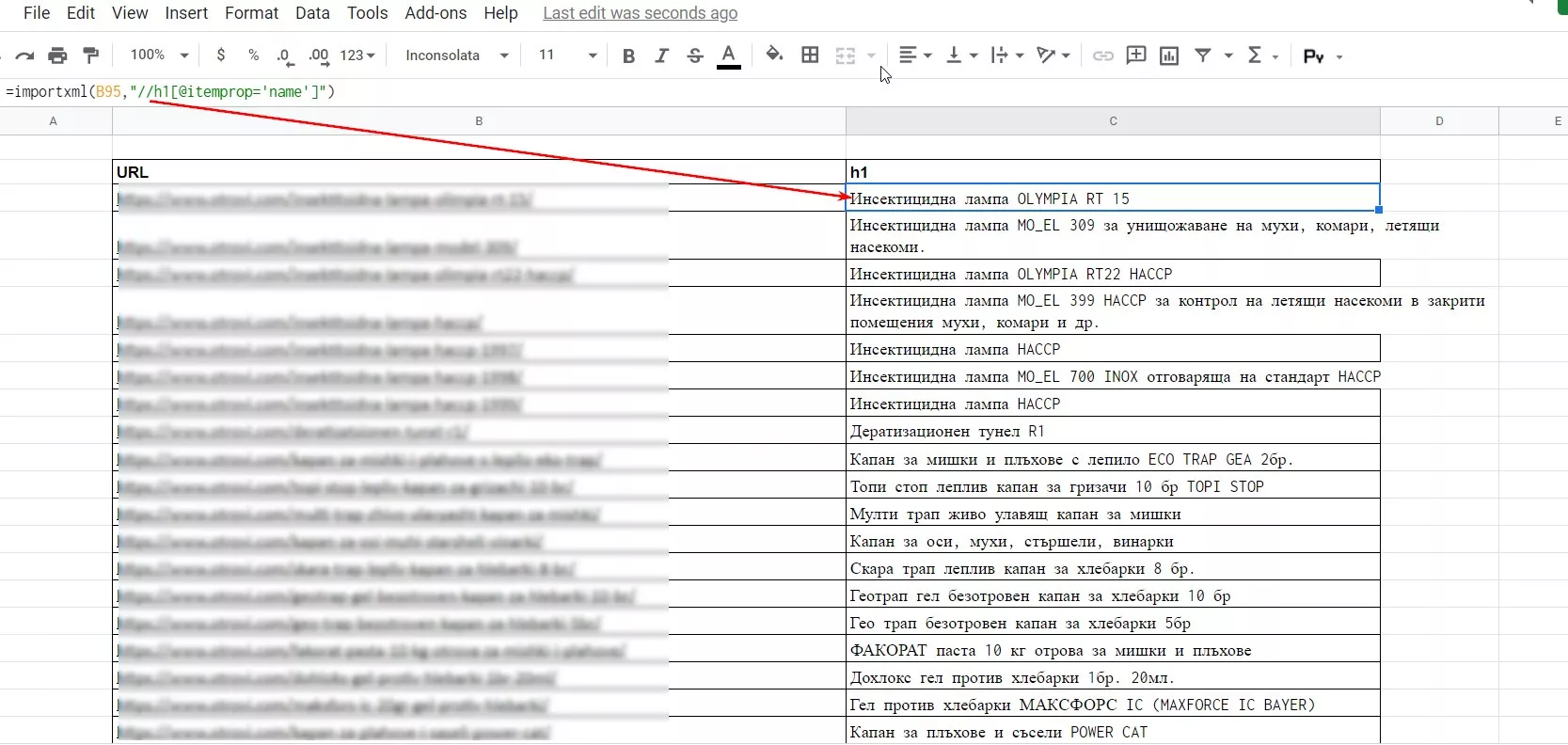Open text rotation dropdown
Viewport: 1568px width, 745px height.
(1053, 55)
